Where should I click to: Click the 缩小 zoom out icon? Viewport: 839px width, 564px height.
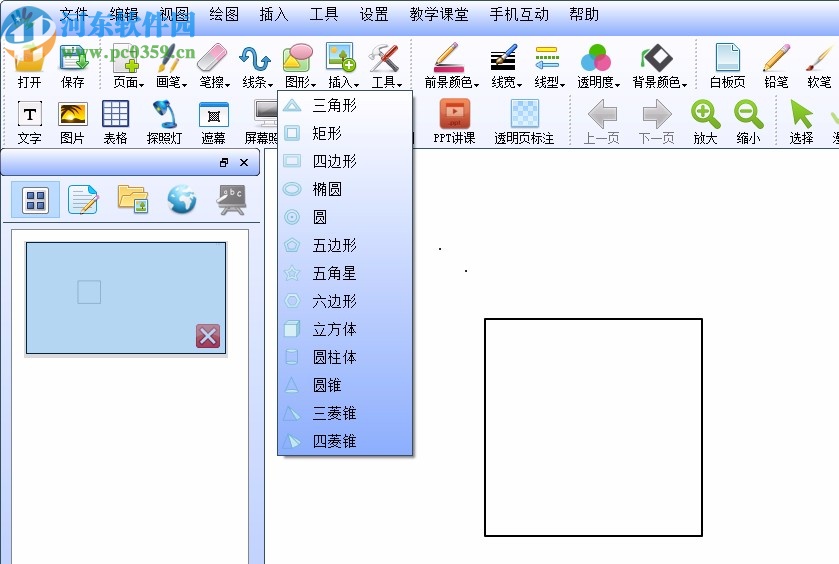coord(748,123)
